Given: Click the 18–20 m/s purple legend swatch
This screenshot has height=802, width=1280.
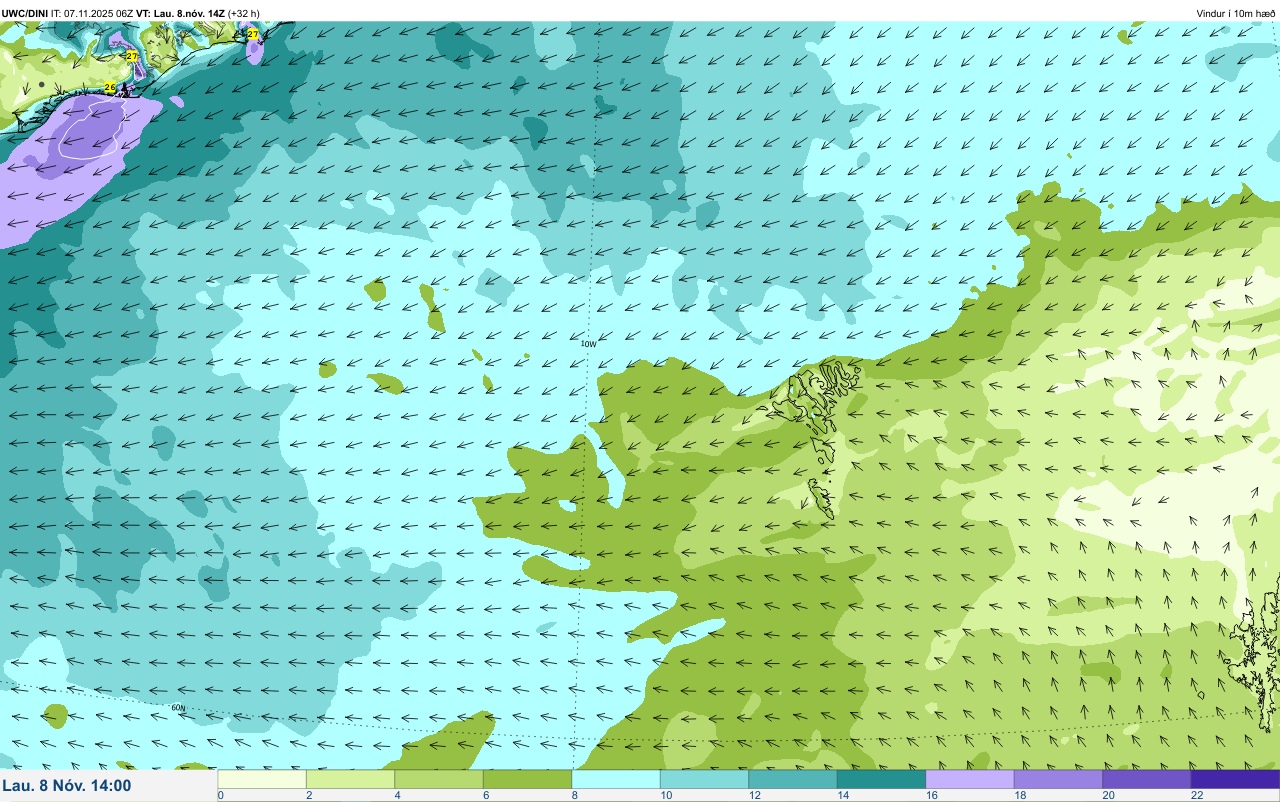Looking at the screenshot, I should point(1058,779).
